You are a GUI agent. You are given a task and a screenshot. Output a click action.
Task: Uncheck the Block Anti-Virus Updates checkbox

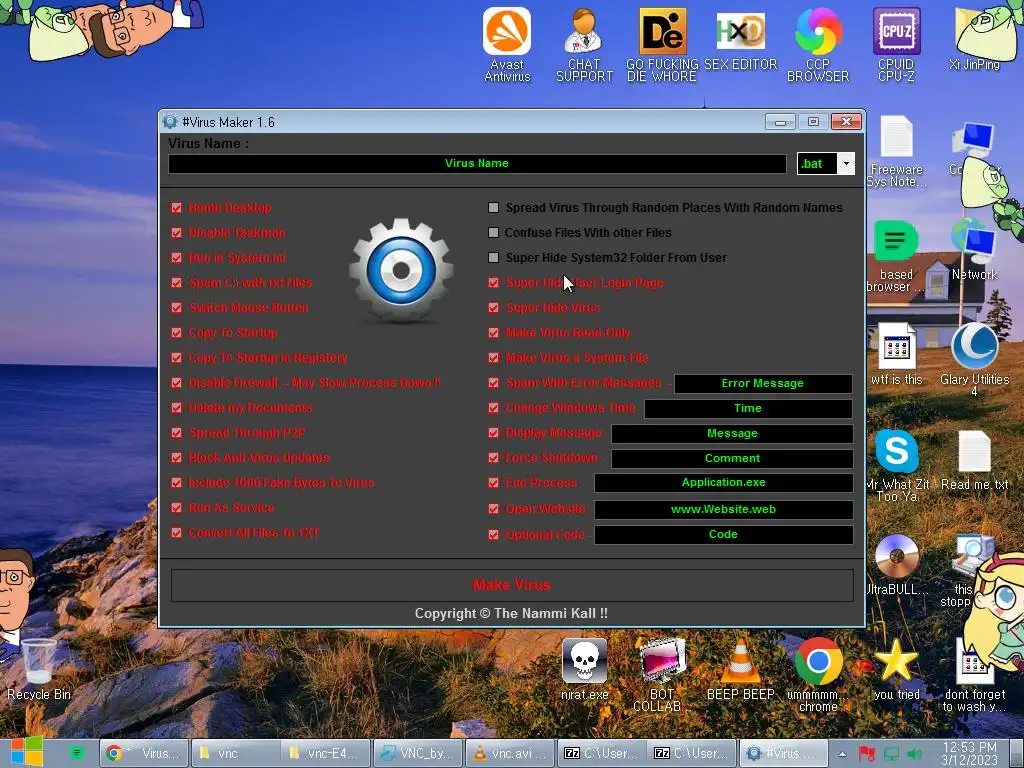pyautogui.click(x=176, y=457)
